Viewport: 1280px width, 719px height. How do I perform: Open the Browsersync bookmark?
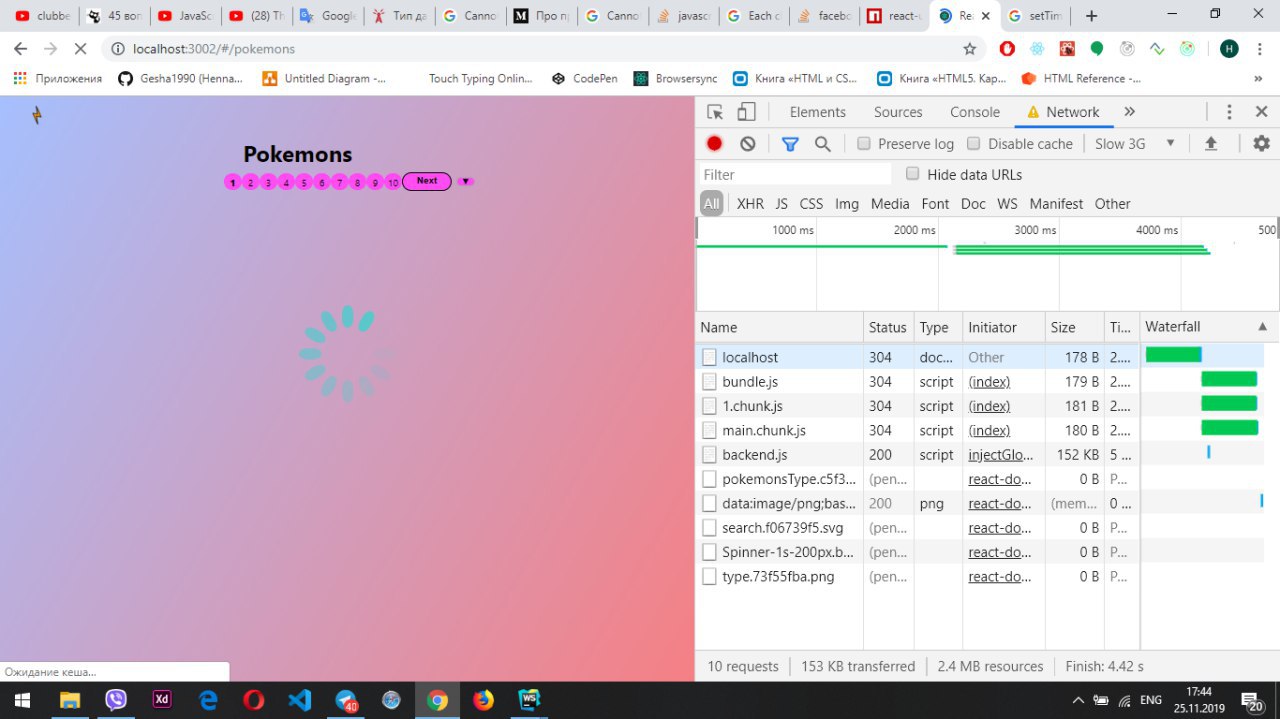(x=677, y=78)
